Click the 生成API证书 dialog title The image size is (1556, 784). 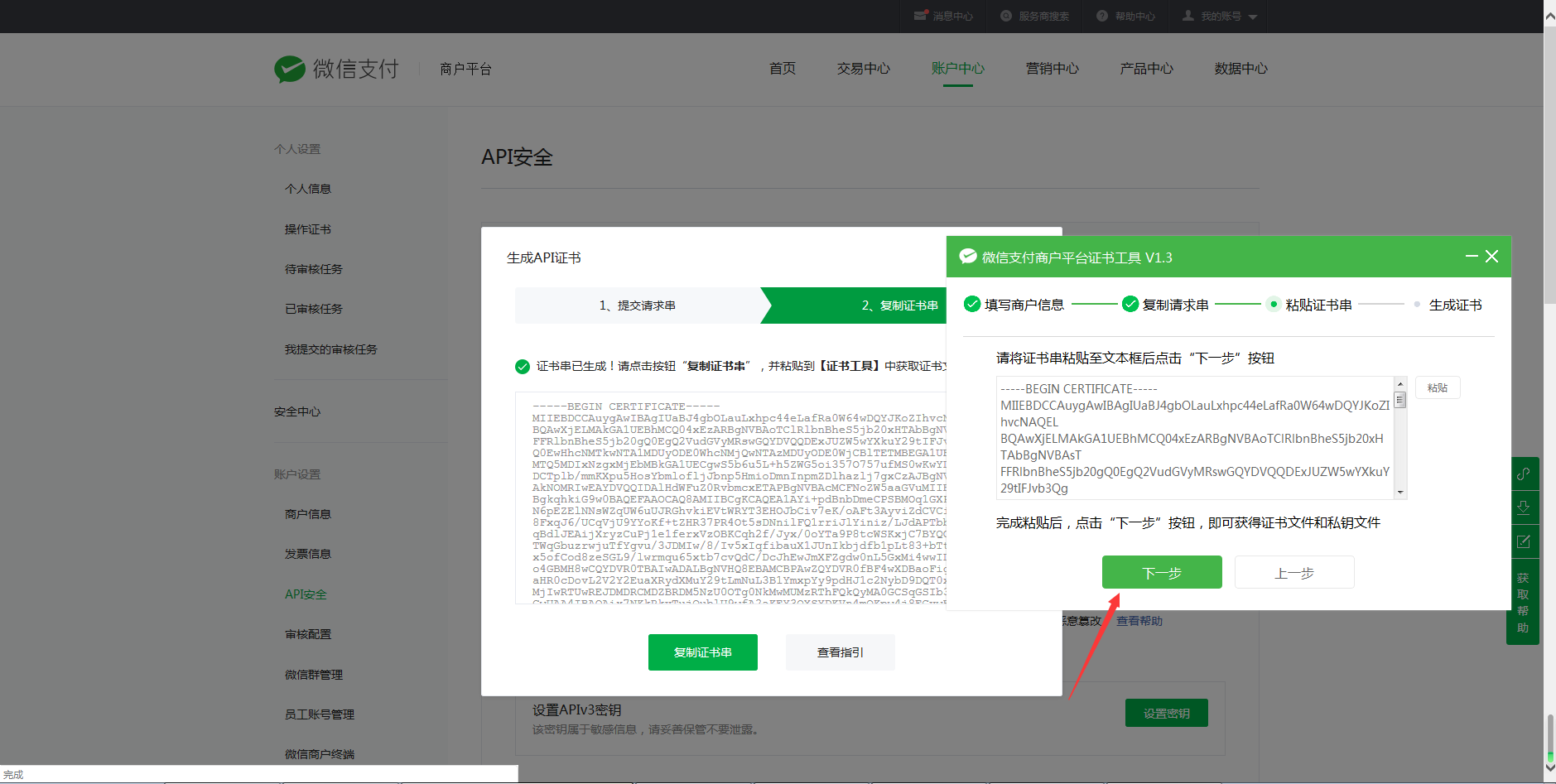544,258
